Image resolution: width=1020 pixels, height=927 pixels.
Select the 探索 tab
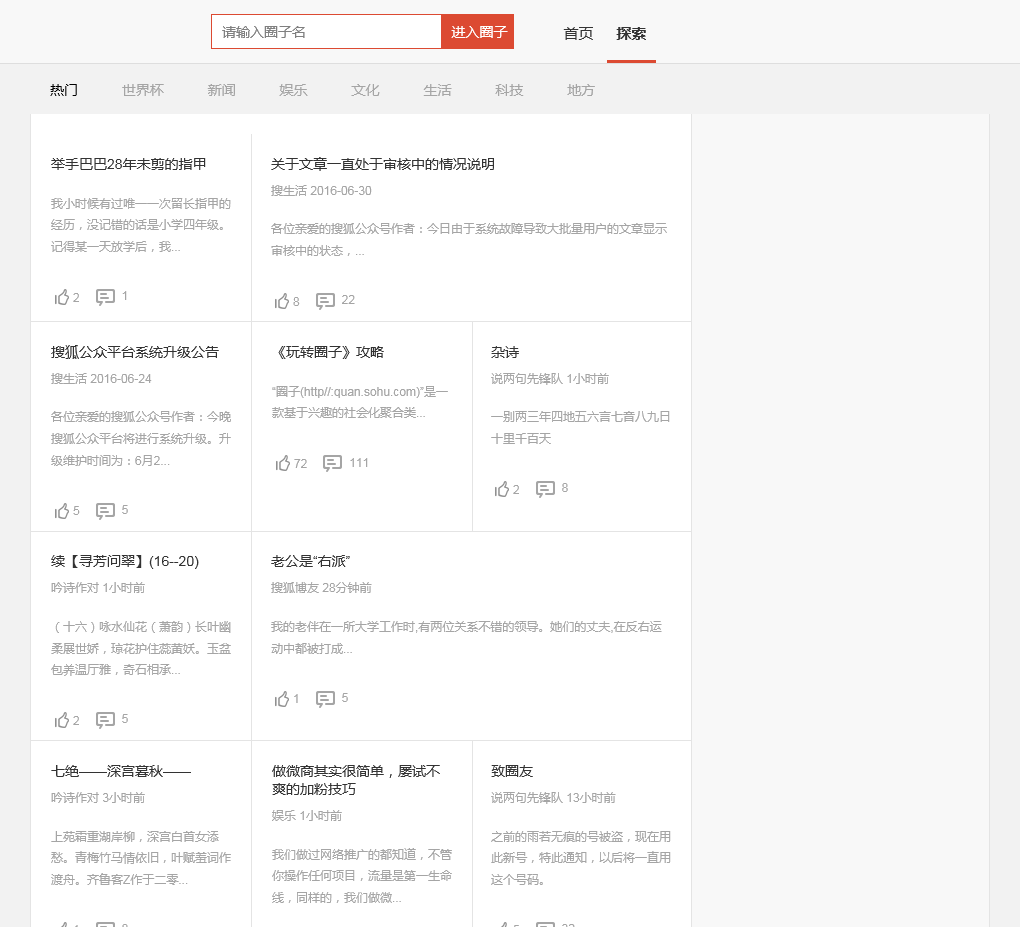(x=631, y=34)
